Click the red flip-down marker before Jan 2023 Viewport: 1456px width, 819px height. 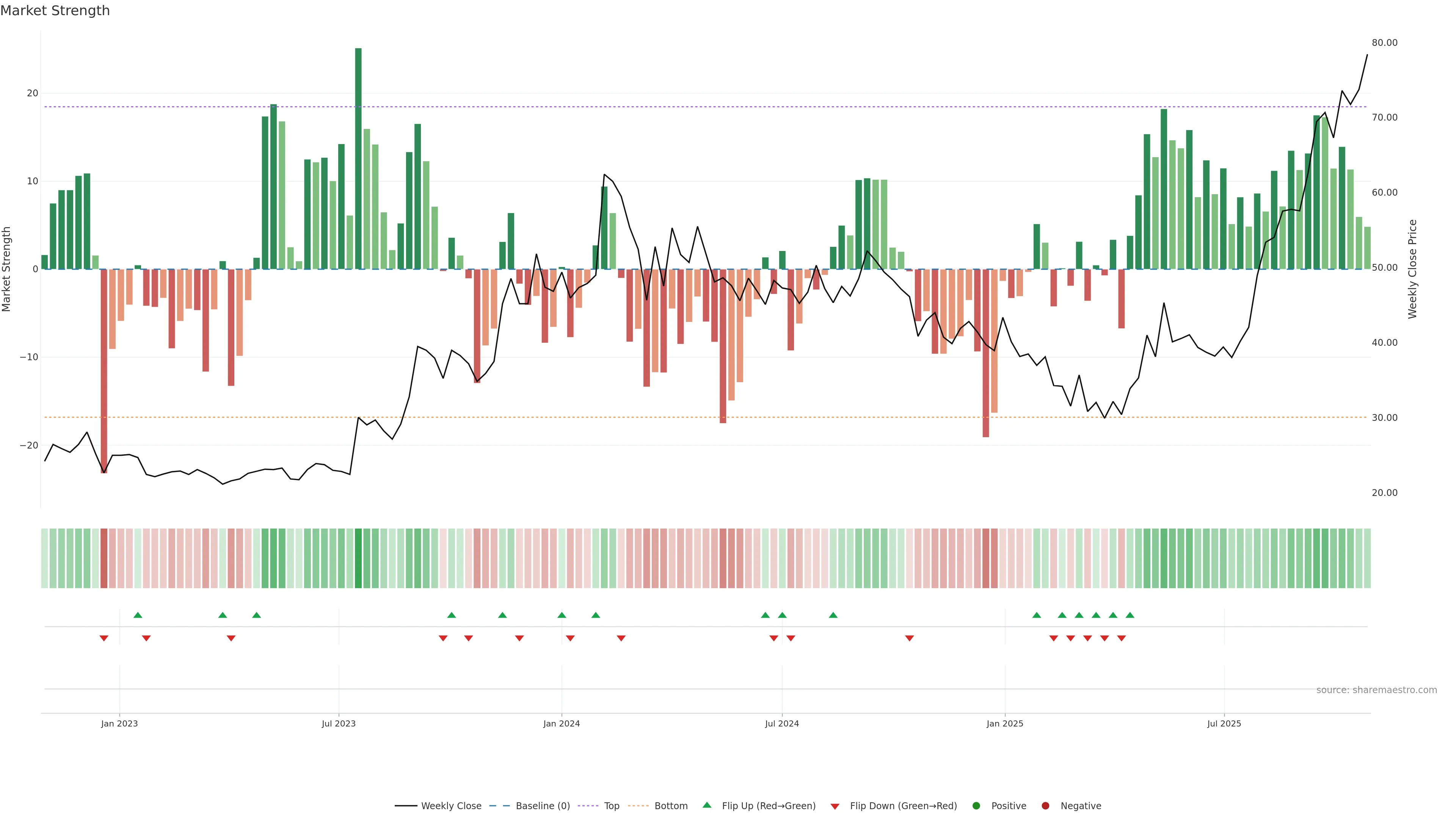[104, 638]
